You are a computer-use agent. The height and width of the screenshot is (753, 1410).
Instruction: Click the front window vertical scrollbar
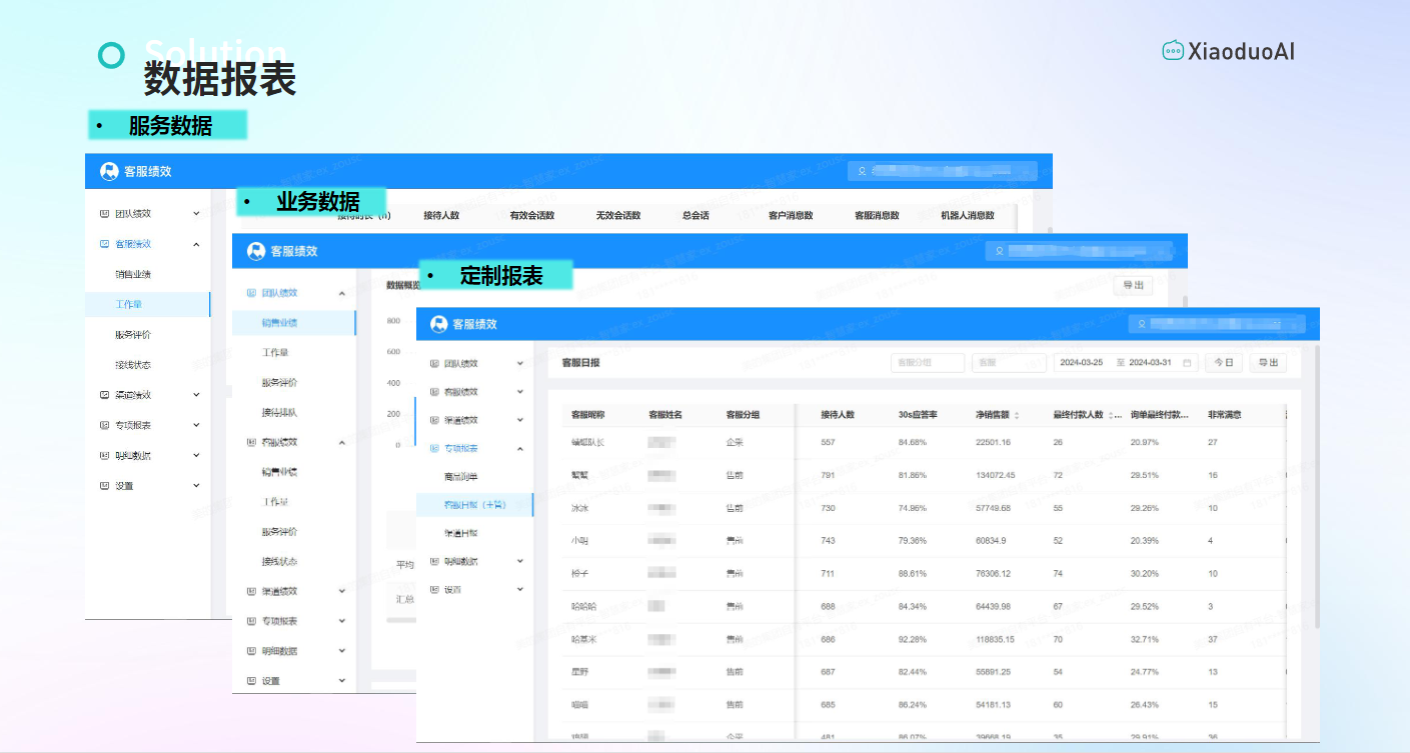point(1317,488)
